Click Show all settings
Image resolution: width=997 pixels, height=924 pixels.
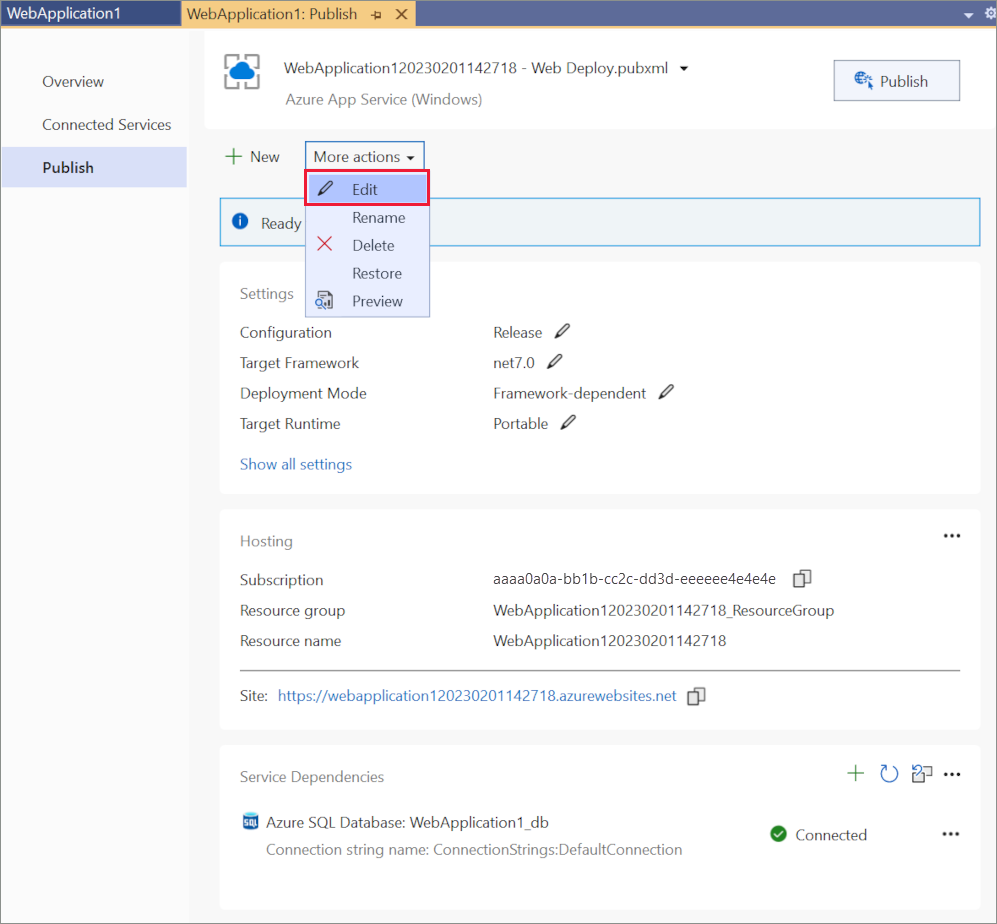[296, 464]
